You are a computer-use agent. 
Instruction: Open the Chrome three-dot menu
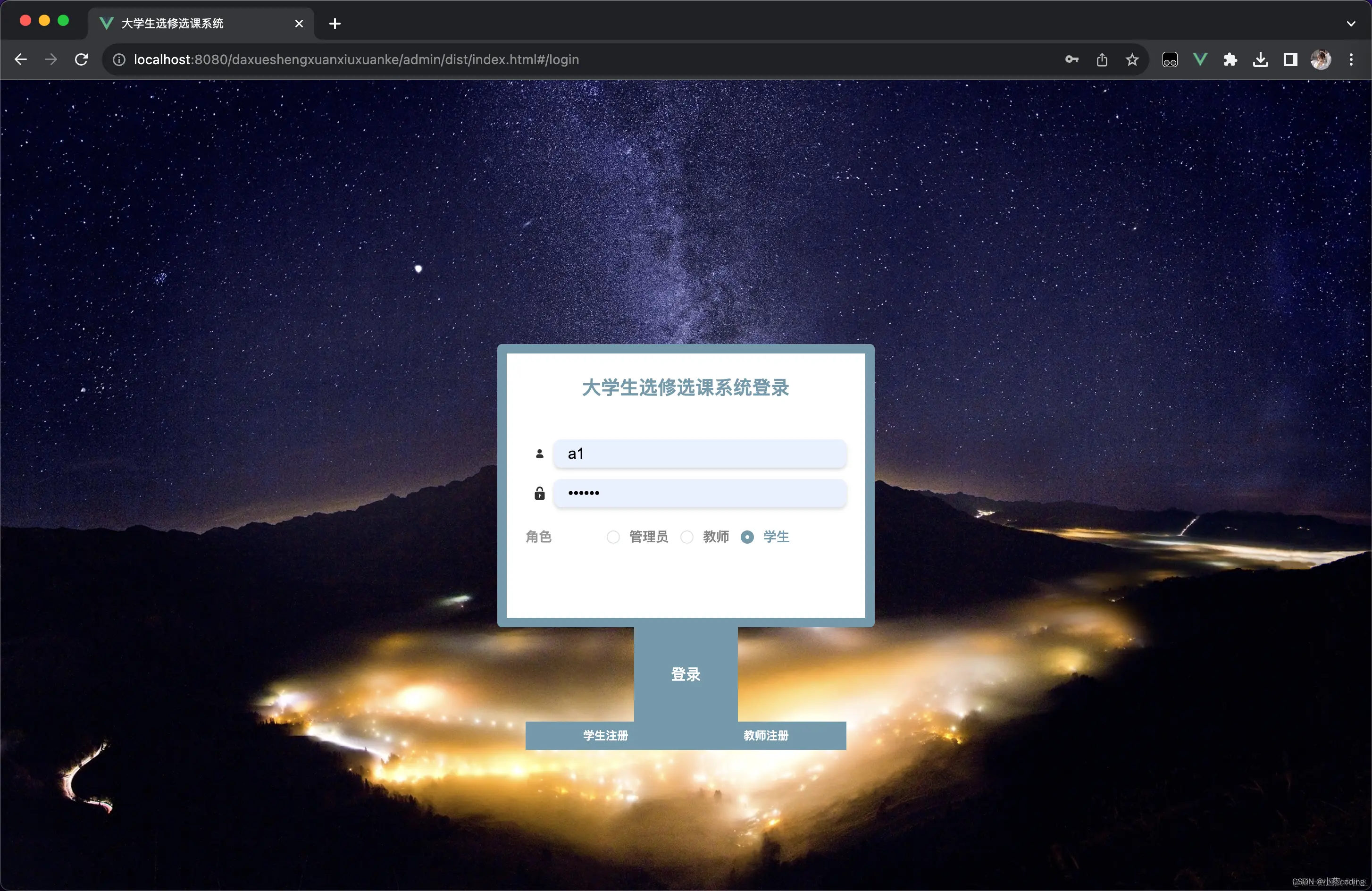tap(1351, 59)
